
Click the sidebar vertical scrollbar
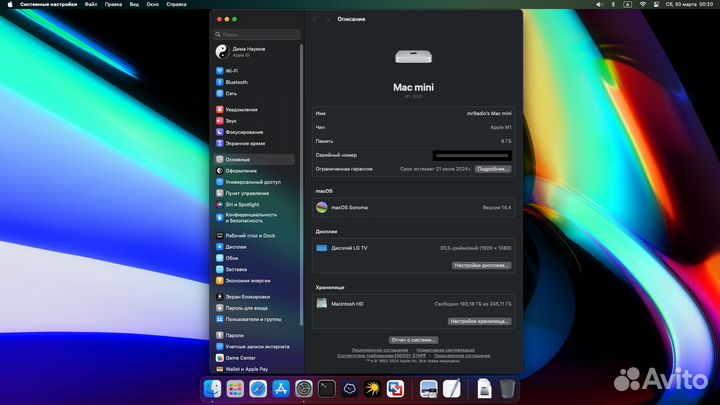click(301, 184)
